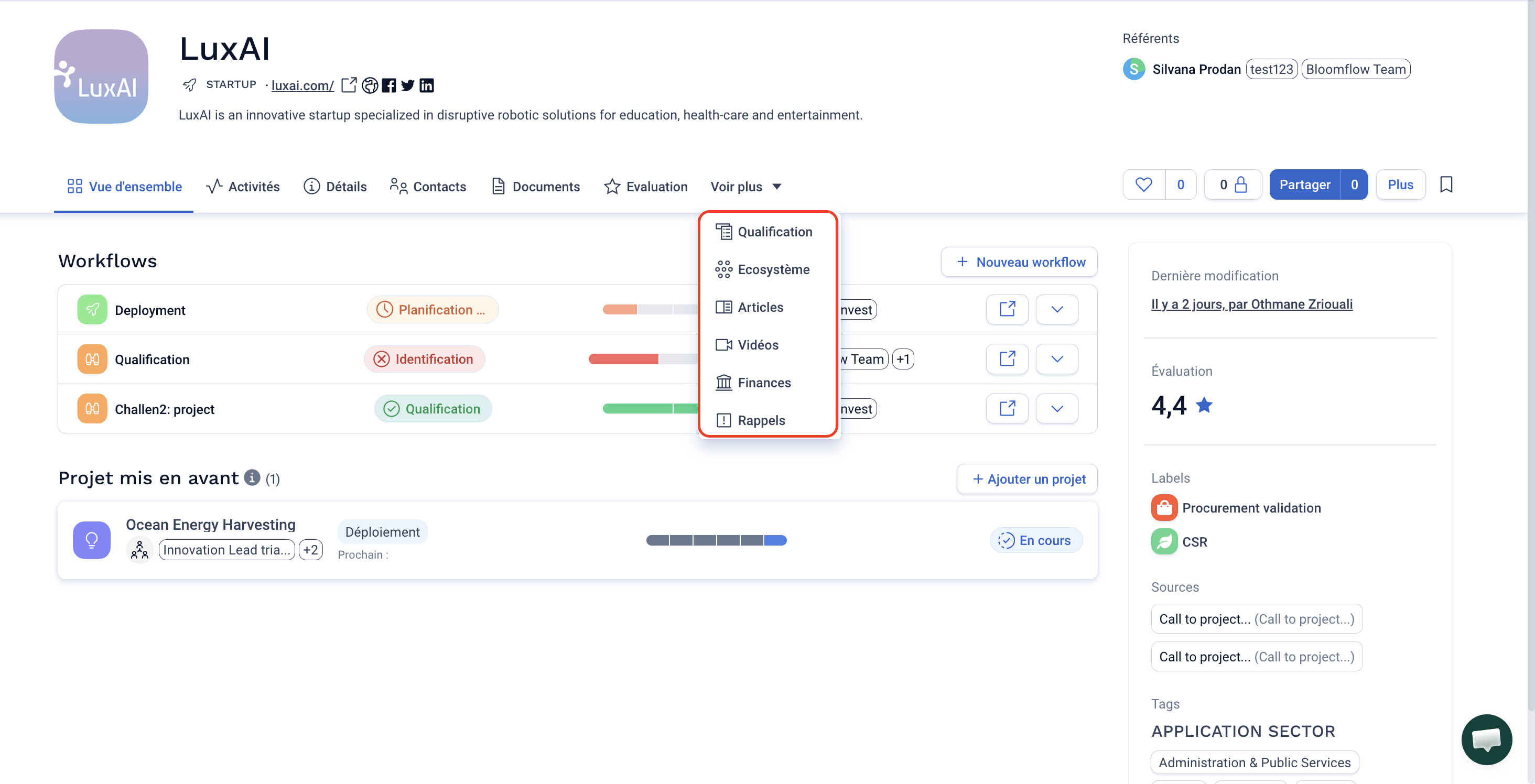
Task: Click the Crunchbase globe icon
Action: [x=370, y=86]
